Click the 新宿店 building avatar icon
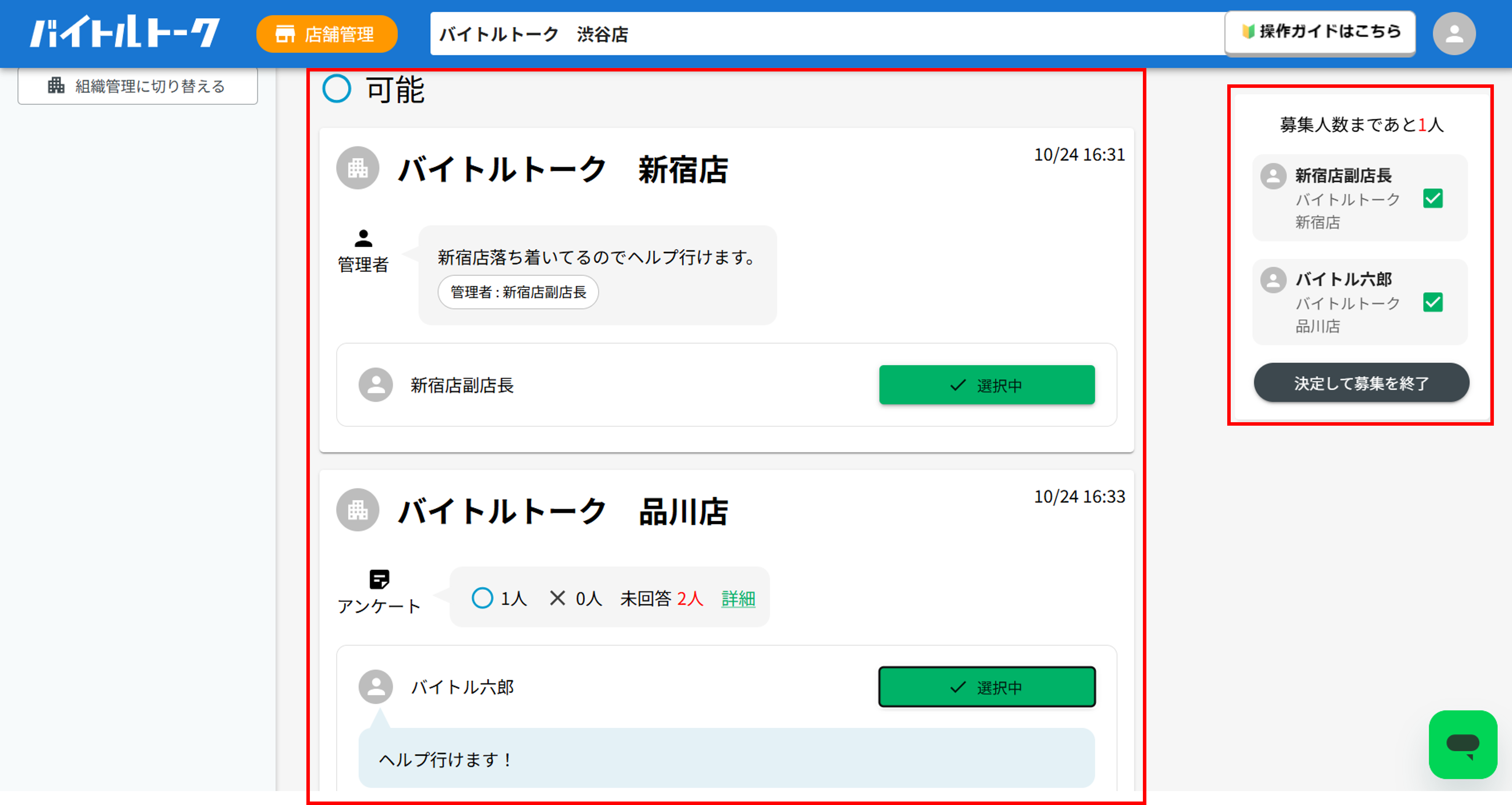This screenshot has height=805, width=1512. pyautogui.click(x=358, y=168)
